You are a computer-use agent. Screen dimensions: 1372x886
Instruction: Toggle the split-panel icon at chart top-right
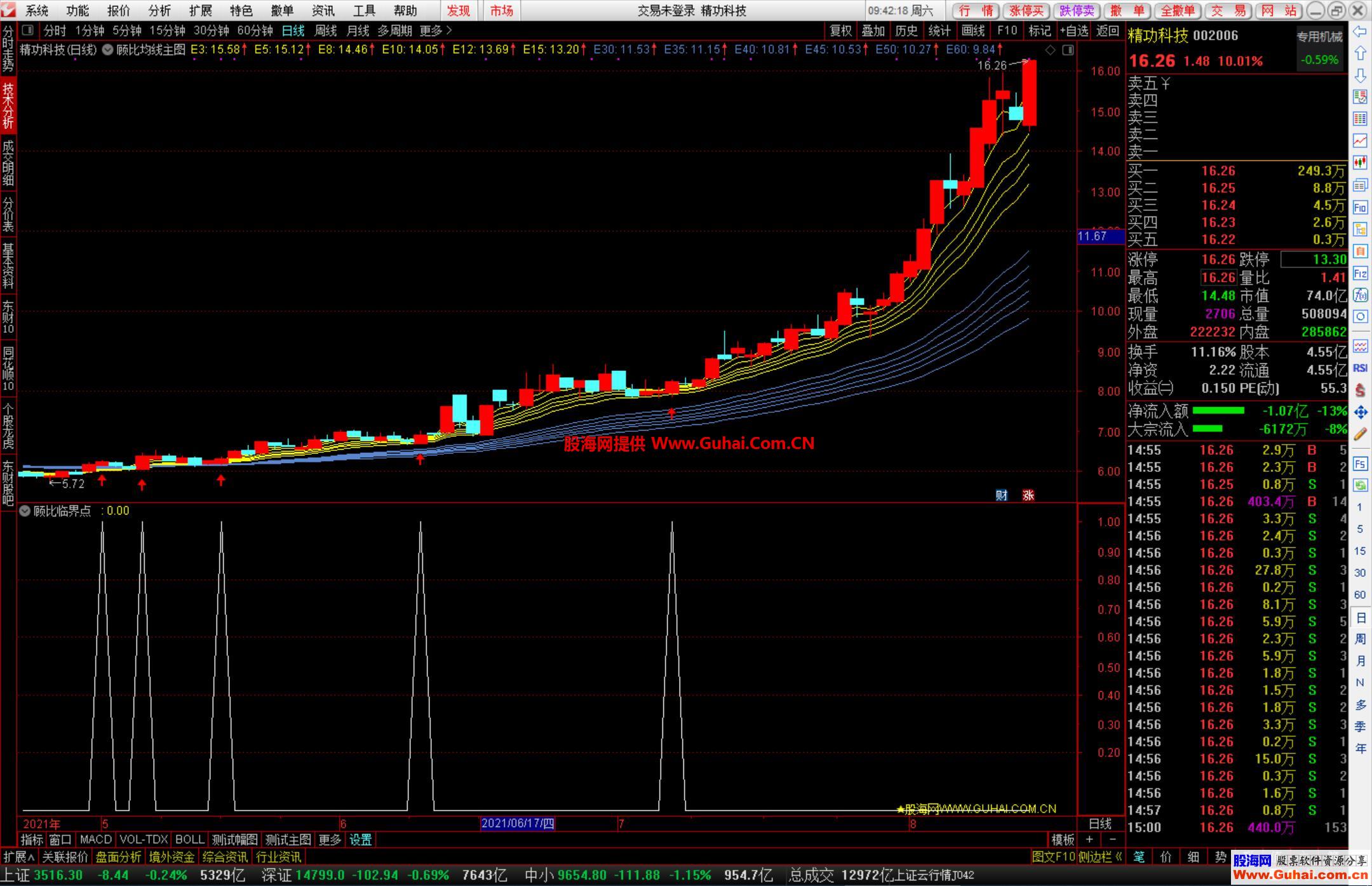coord(1068,50)
